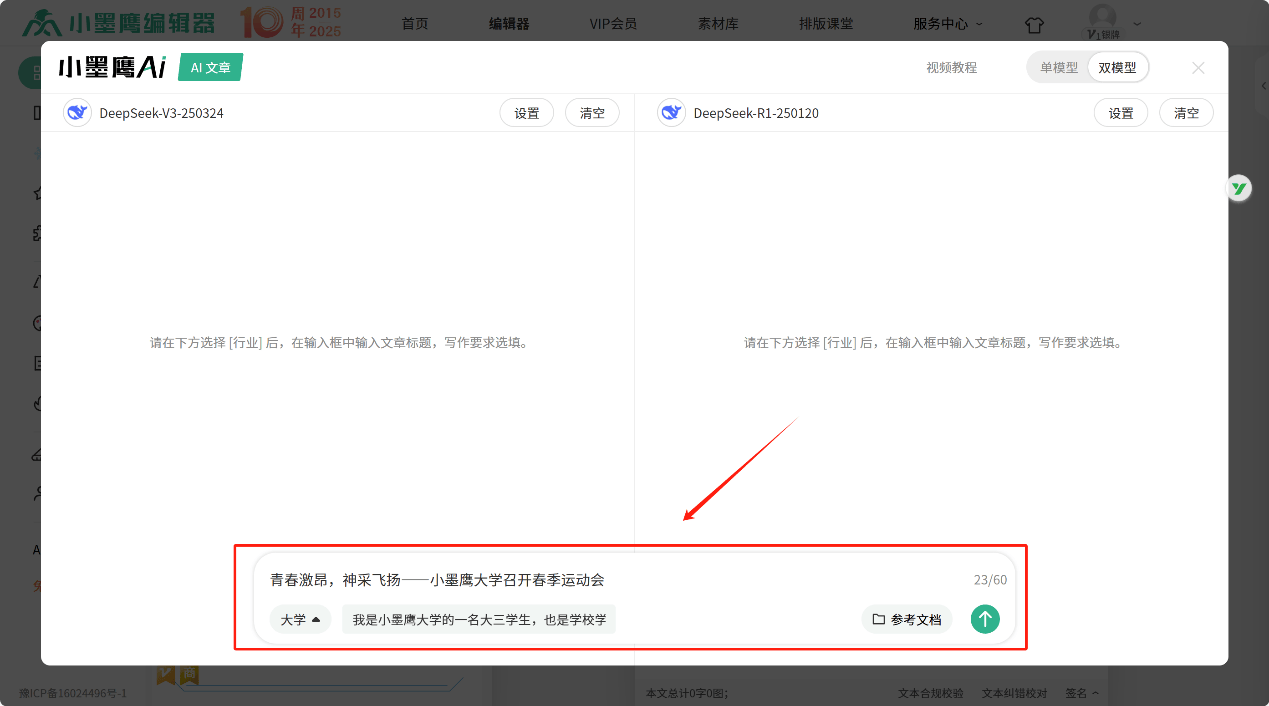
Task: Click DeepSeek-R1-250120 model name
Action: [756, 113]
